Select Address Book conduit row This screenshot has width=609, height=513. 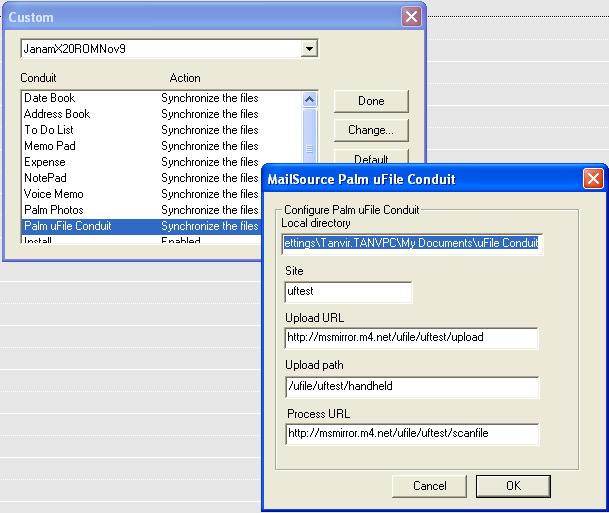[x=90, y=114]
